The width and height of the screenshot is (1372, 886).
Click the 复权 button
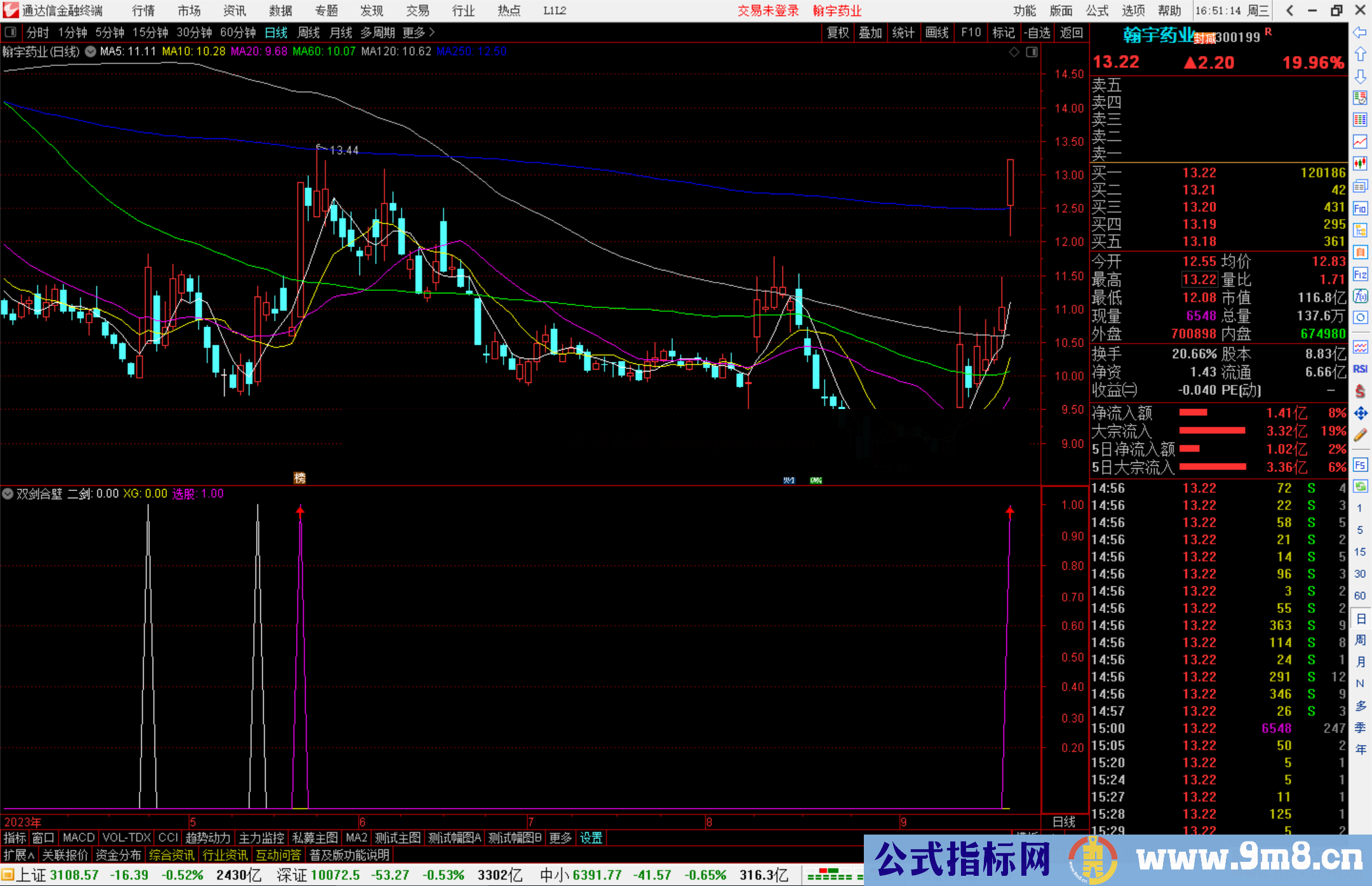pyautogui.click(x=838, y=32)
